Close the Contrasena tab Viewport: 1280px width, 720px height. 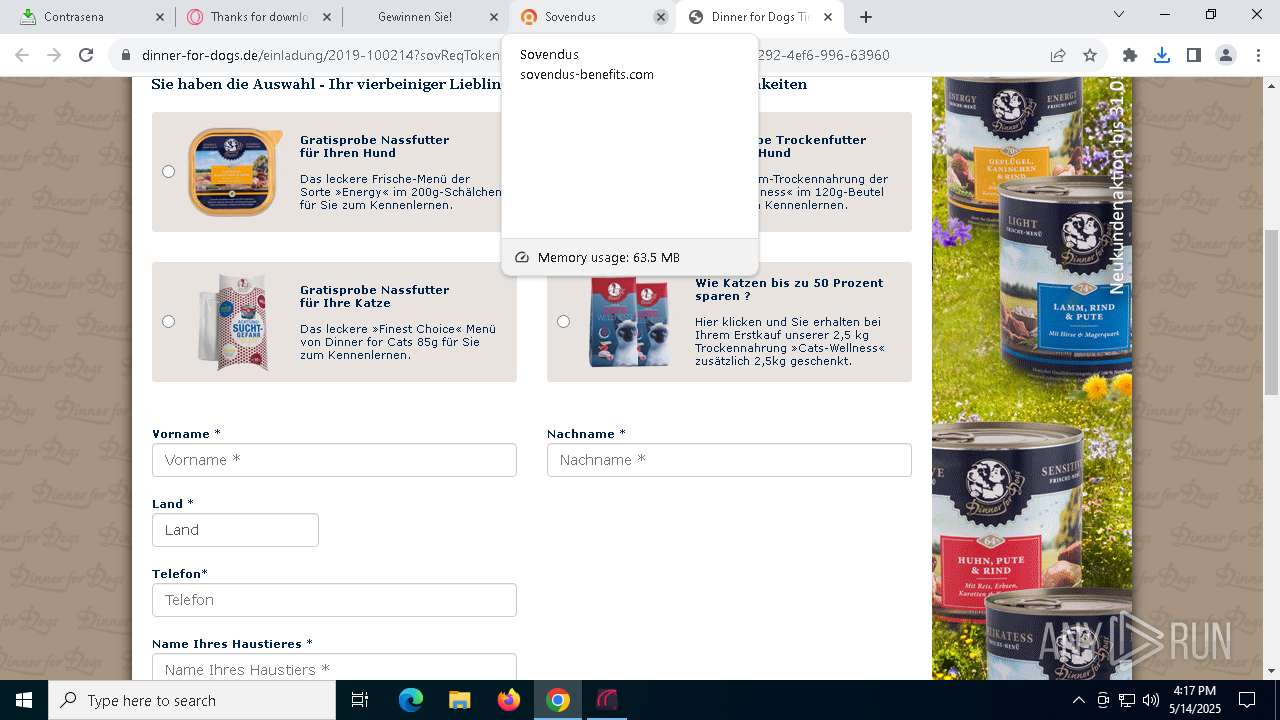click(160, 17)
